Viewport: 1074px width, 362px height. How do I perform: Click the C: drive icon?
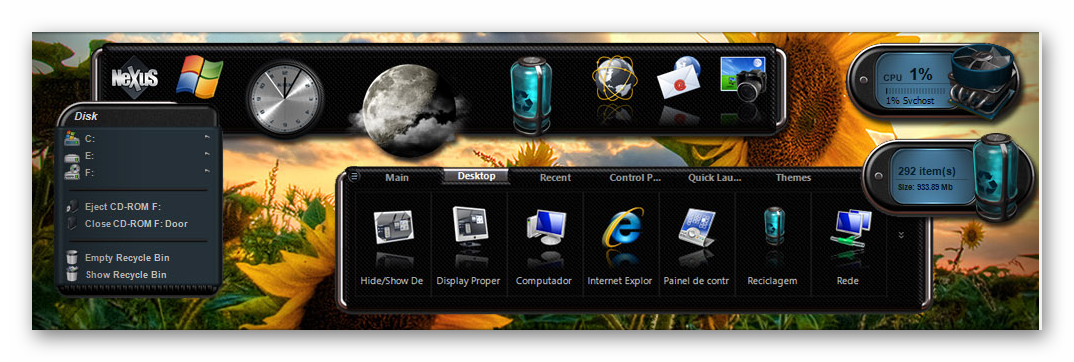click(71, 138)
